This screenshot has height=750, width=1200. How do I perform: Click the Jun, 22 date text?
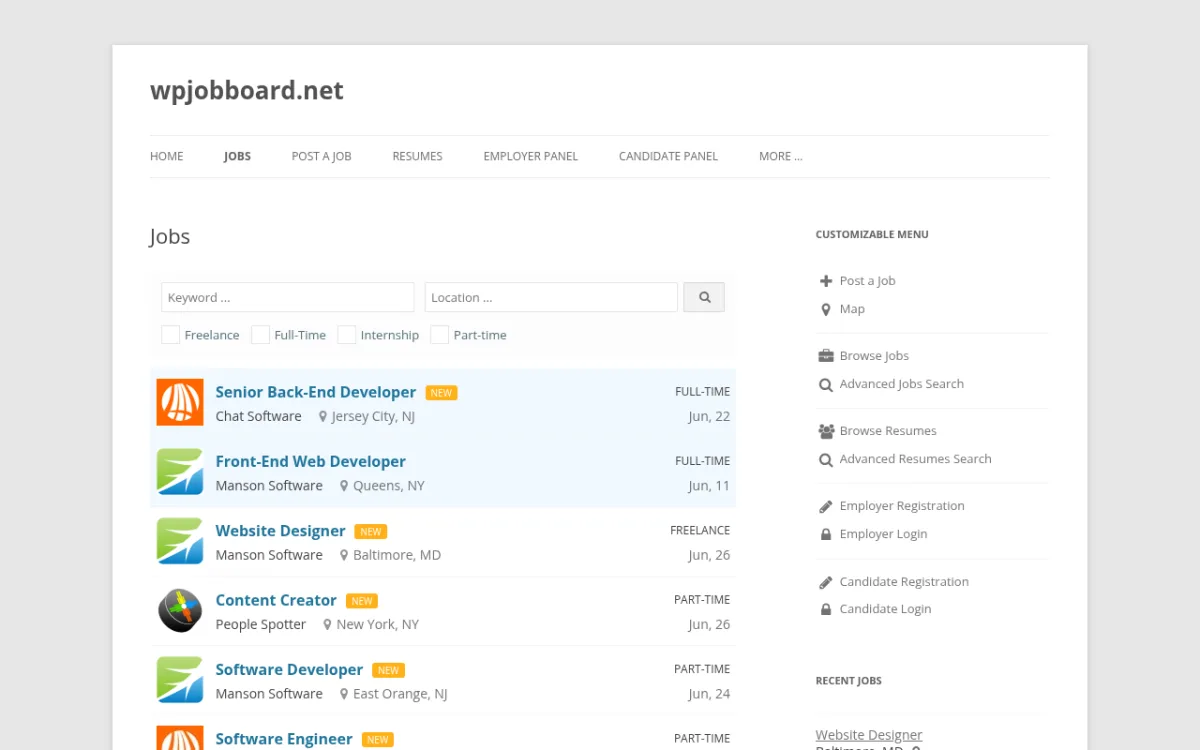pos(709,417)
